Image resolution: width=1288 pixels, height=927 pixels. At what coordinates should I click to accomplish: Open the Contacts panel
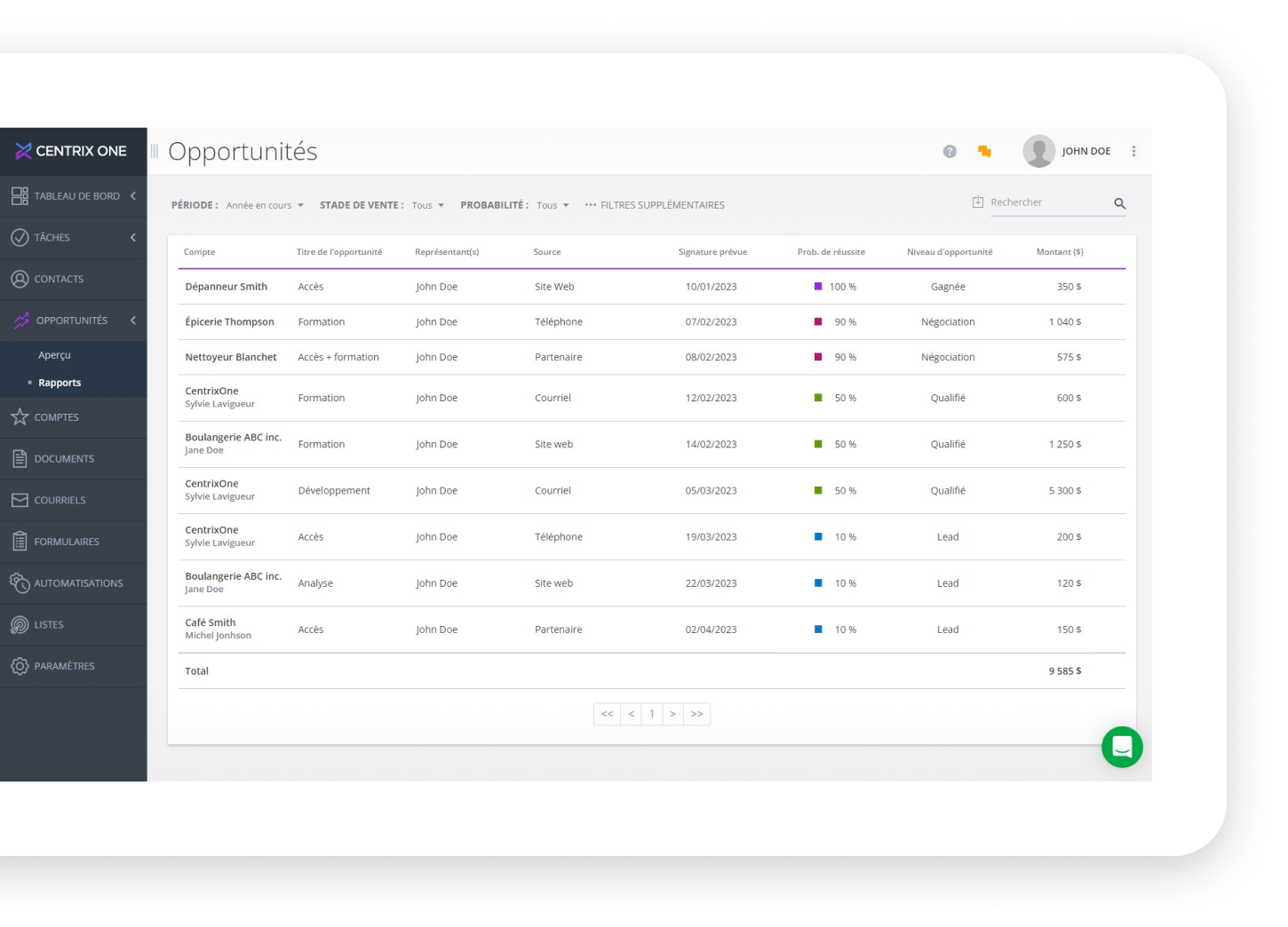pyautogui.click(x=58, y=279)
